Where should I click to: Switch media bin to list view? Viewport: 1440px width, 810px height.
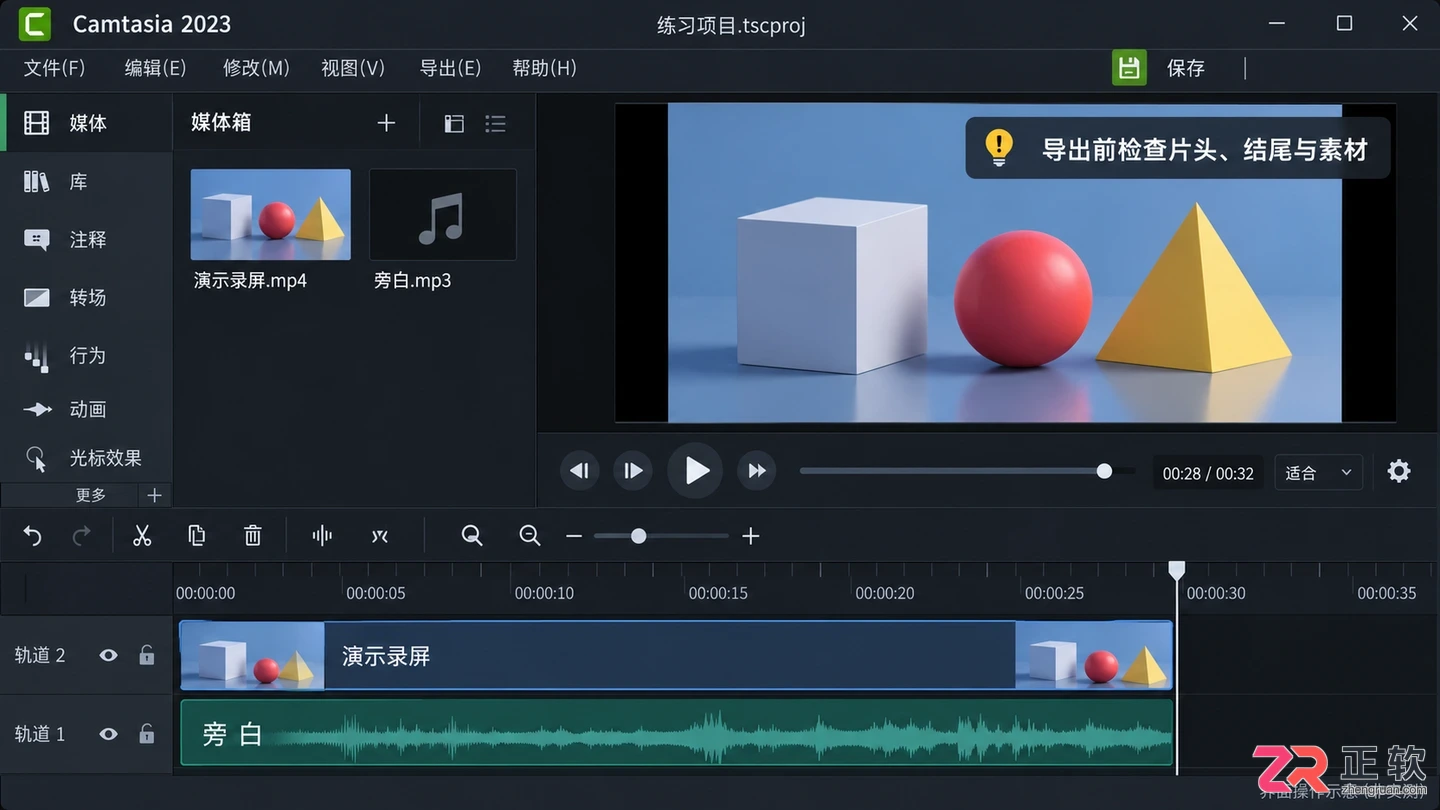[495, 123]
